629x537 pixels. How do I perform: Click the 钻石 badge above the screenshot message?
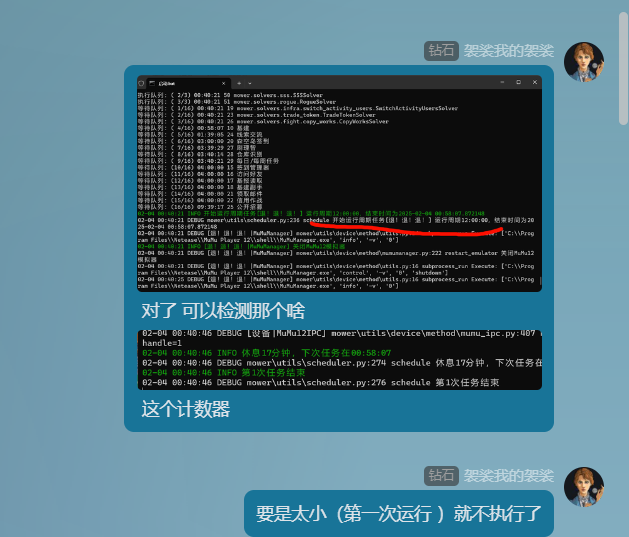(441, 51)
